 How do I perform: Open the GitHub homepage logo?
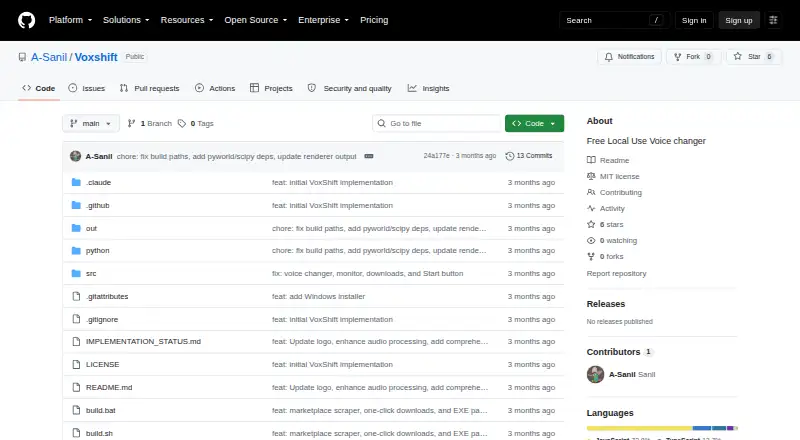tap(27, 20)
